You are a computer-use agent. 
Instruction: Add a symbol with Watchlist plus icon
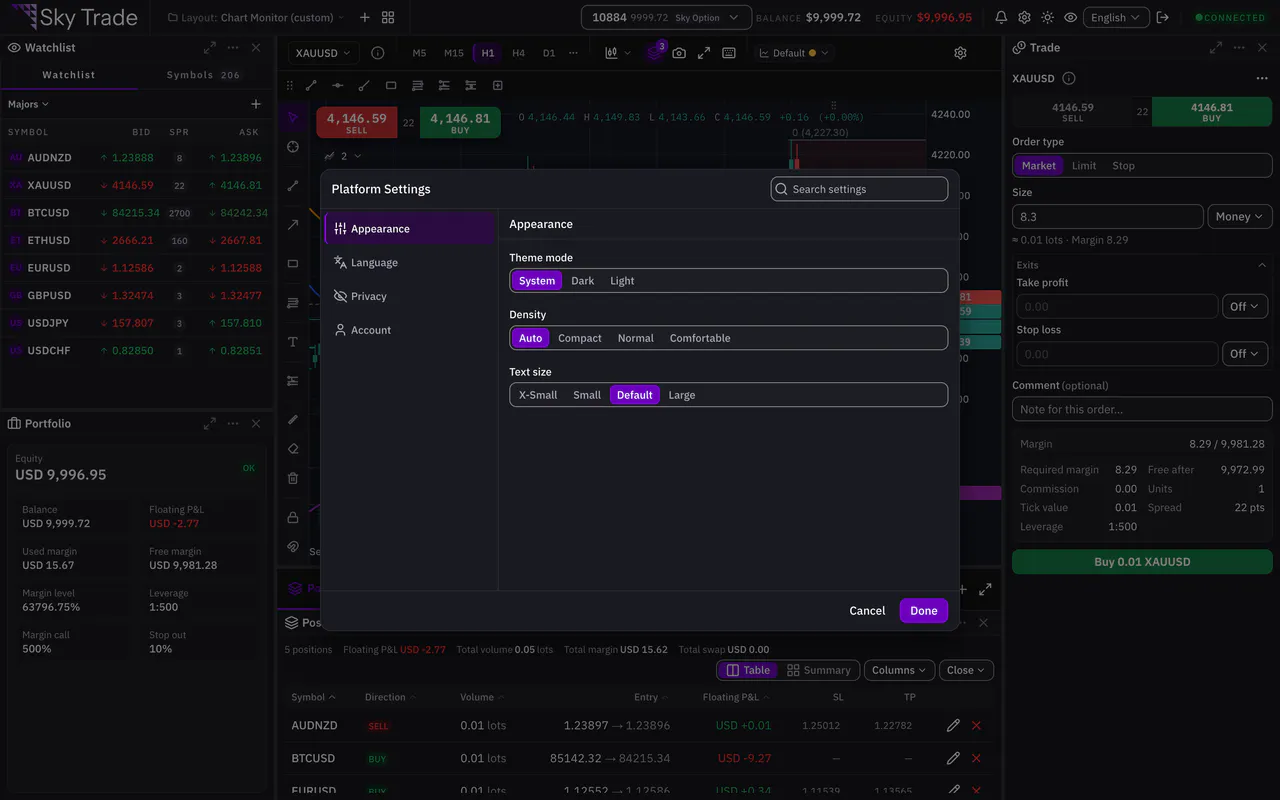pyautogui.click(x=256, y=104)
